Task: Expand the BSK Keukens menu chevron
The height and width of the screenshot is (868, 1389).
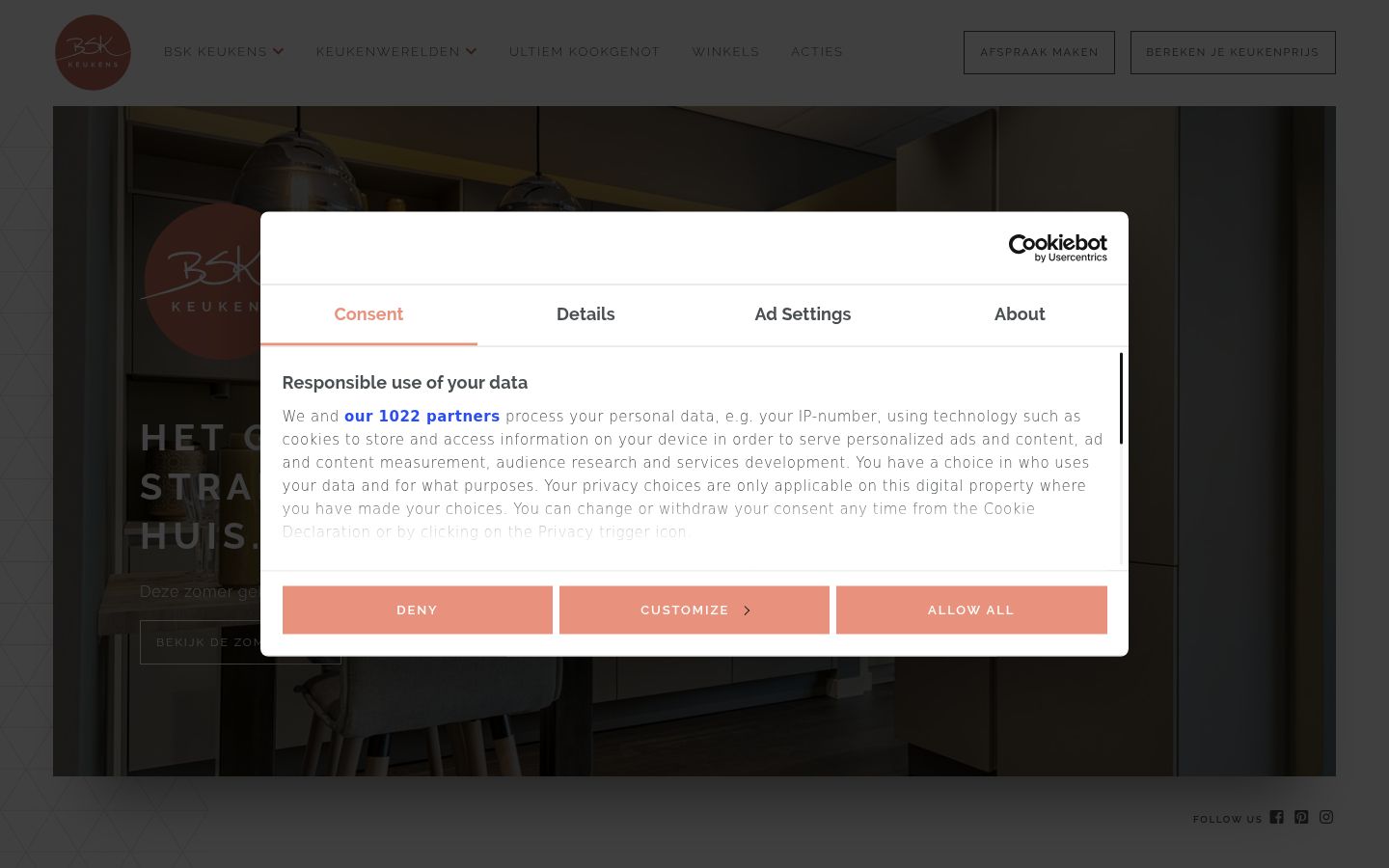Action: [279, 52]
